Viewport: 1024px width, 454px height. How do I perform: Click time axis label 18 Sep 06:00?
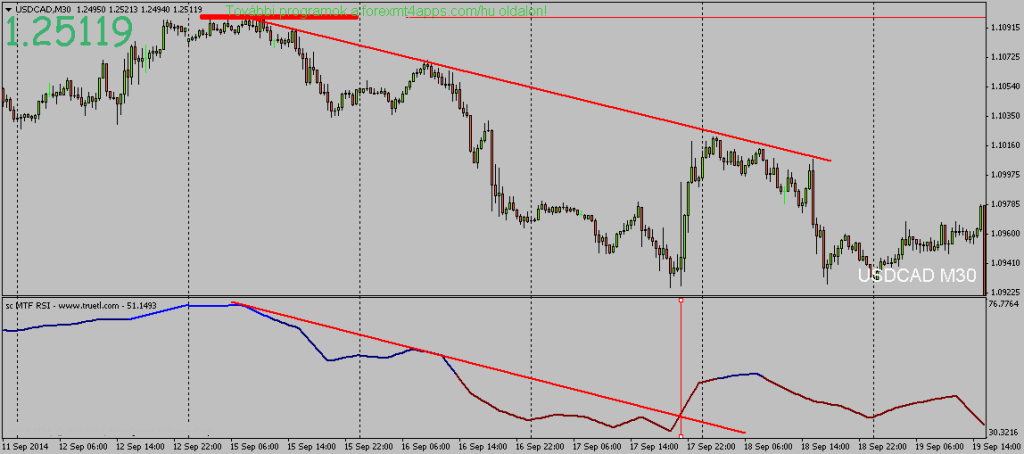click(x=771, y=447)
